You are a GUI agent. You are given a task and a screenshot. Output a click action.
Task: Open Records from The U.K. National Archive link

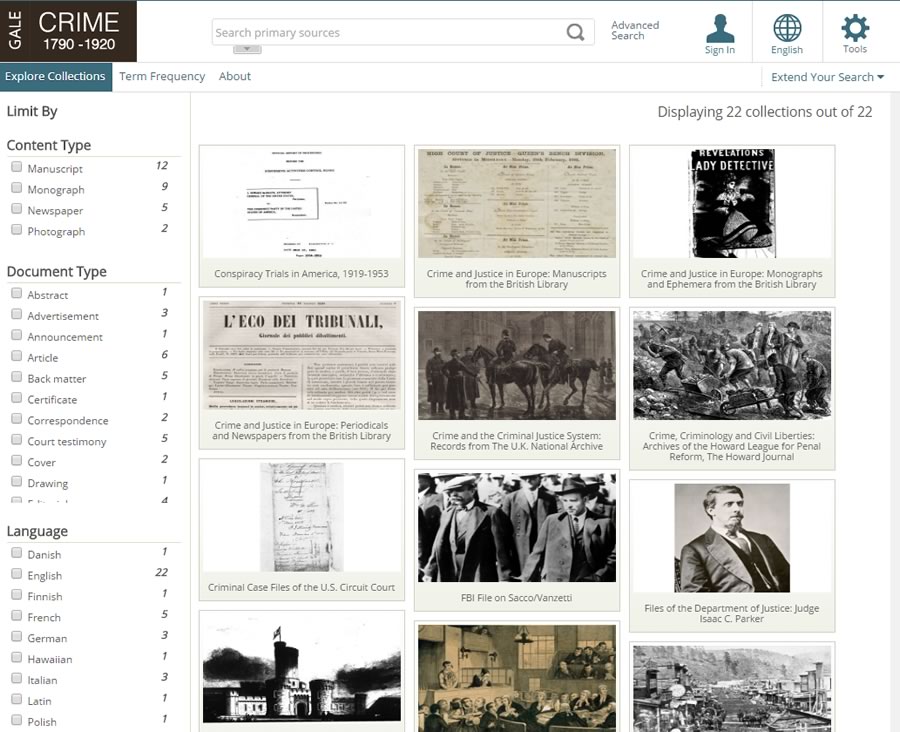click(517, 441)
